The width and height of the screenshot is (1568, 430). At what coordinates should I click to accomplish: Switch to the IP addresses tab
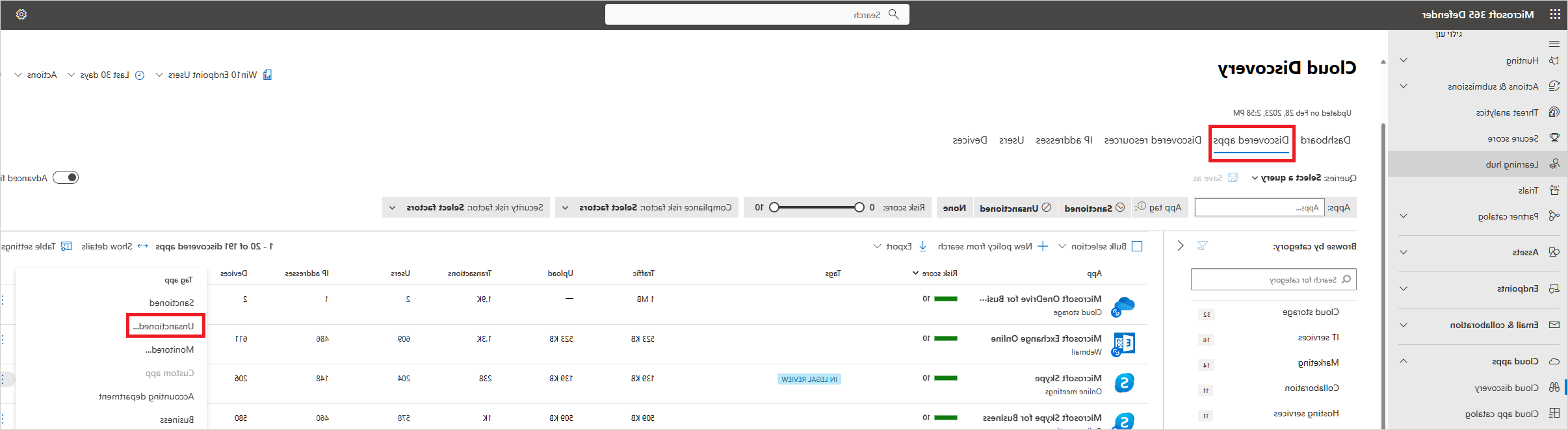(x=1064, y=140)
